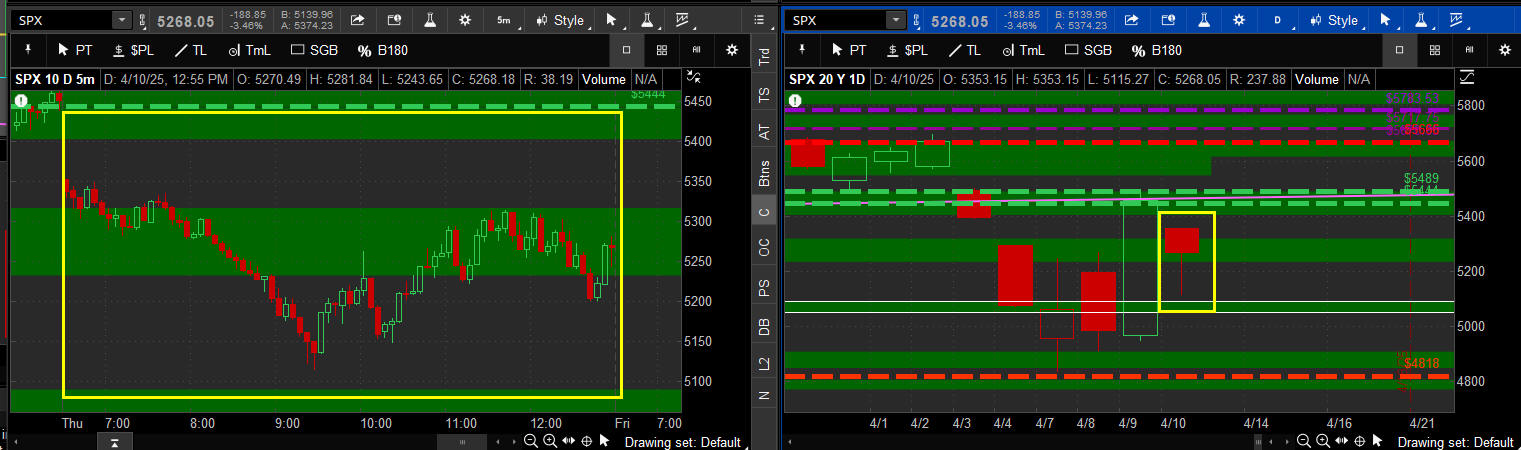Toggle single-chart view button on right chart
The height and width of the screenshot is (450, 1521).
tap(1399, 50)
